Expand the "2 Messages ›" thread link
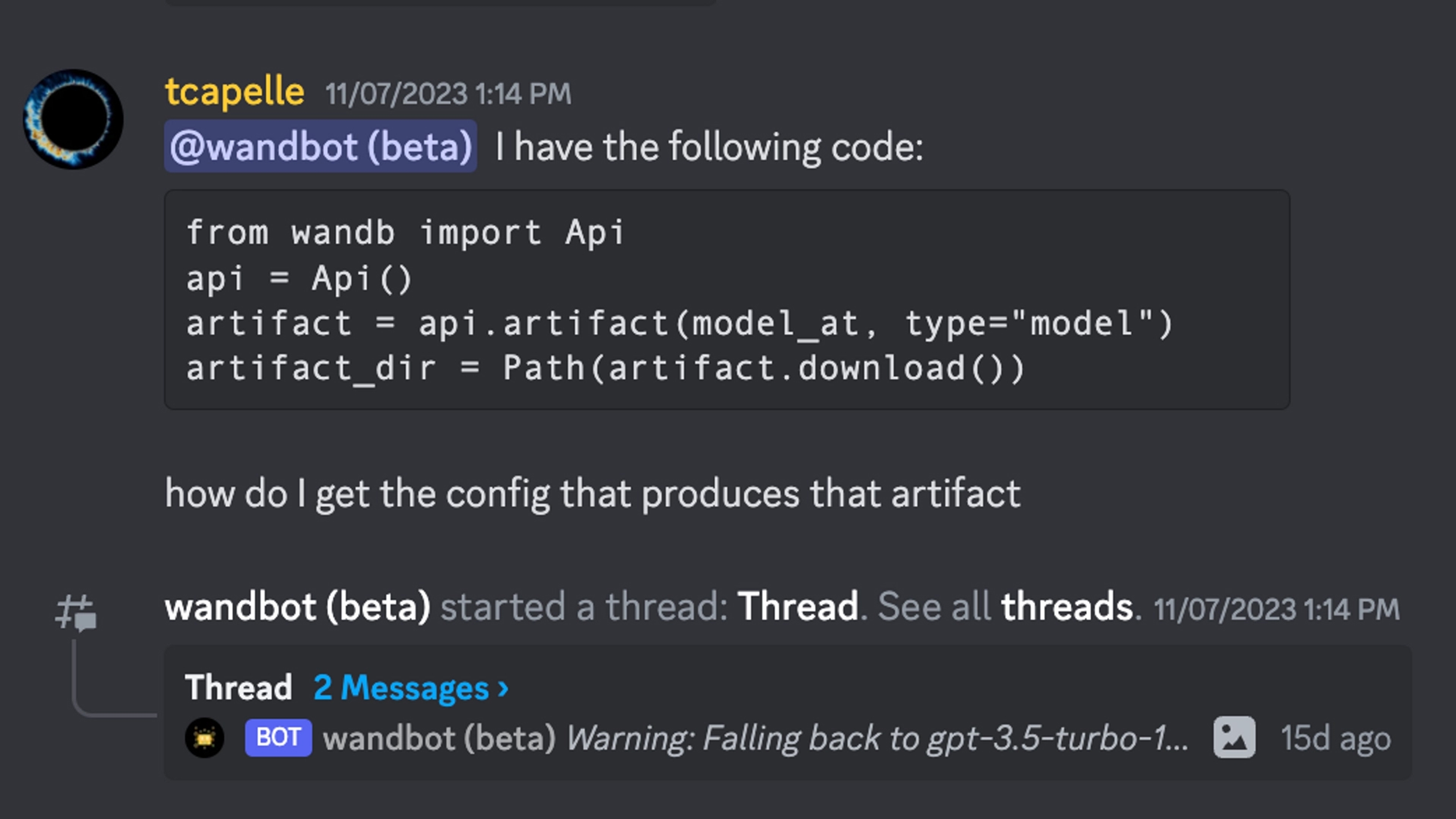 pos(411,688)
